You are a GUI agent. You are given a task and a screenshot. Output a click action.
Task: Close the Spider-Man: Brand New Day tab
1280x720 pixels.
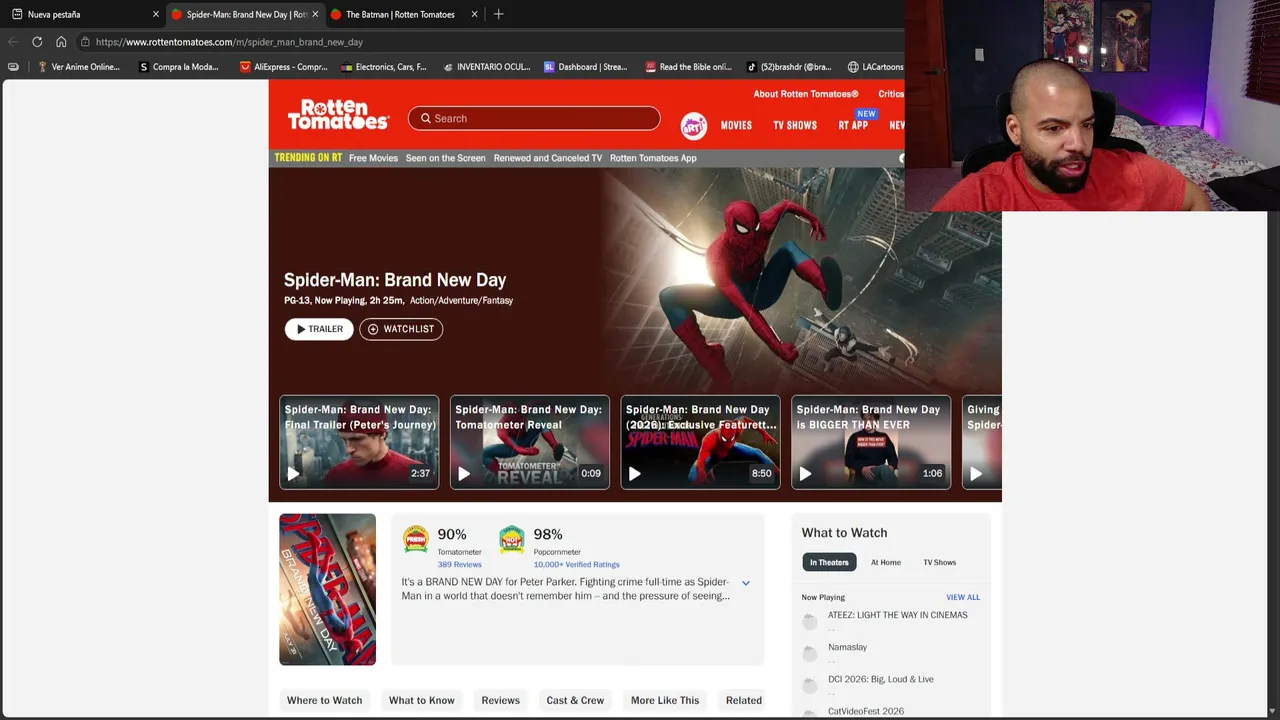click(315, 14)
